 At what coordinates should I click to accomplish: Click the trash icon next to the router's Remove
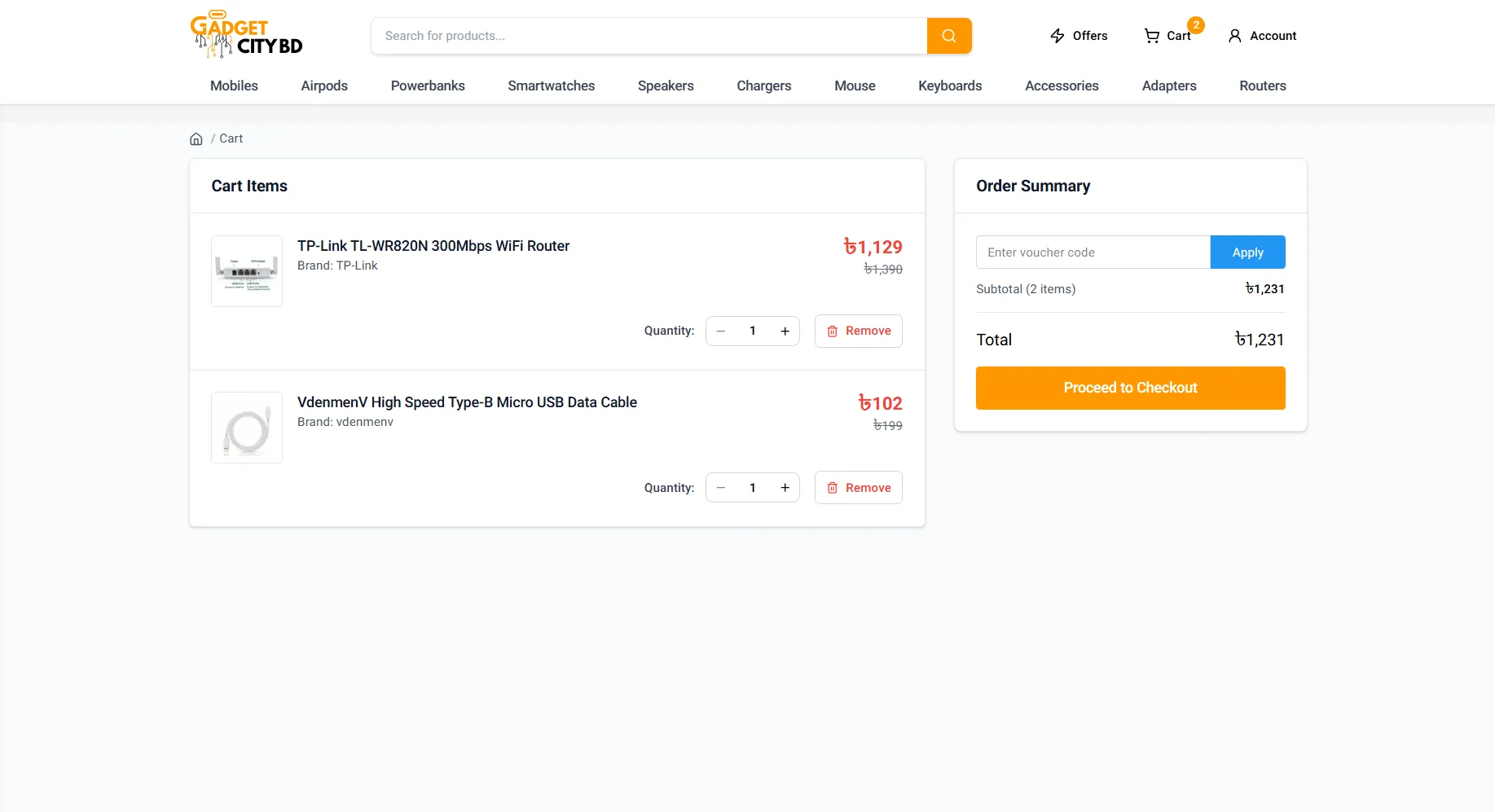point(833,331)
